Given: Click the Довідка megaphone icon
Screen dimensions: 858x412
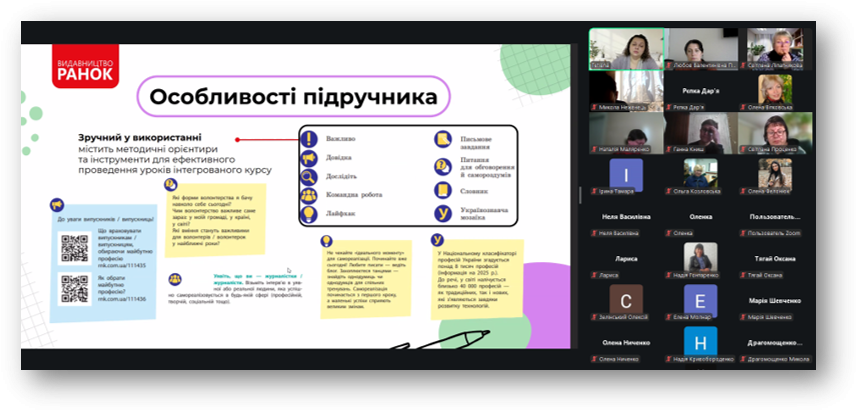Looking at the screenshot, I should pos(309,158).
